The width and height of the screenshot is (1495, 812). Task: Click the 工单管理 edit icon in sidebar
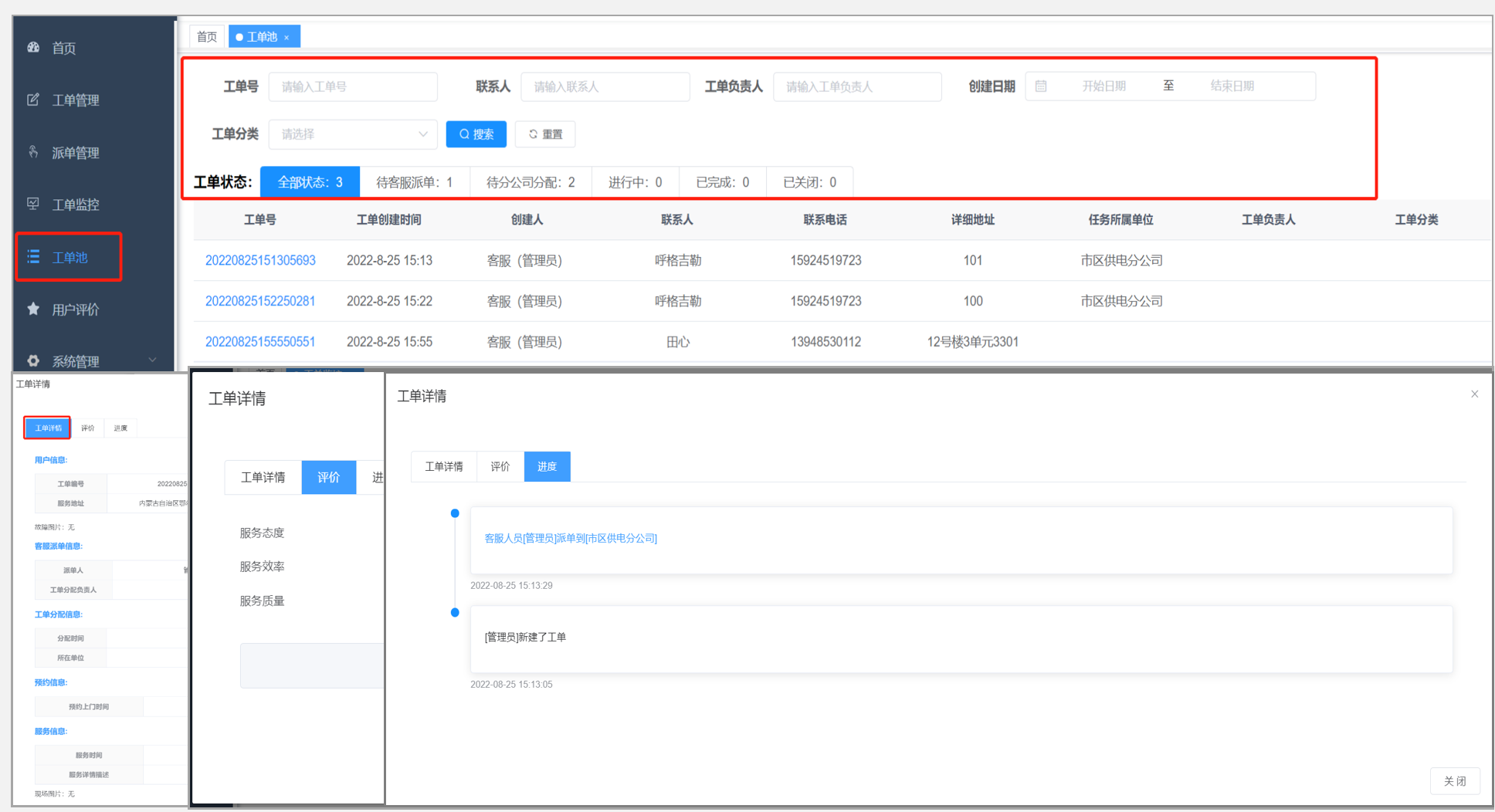(33, 100)
